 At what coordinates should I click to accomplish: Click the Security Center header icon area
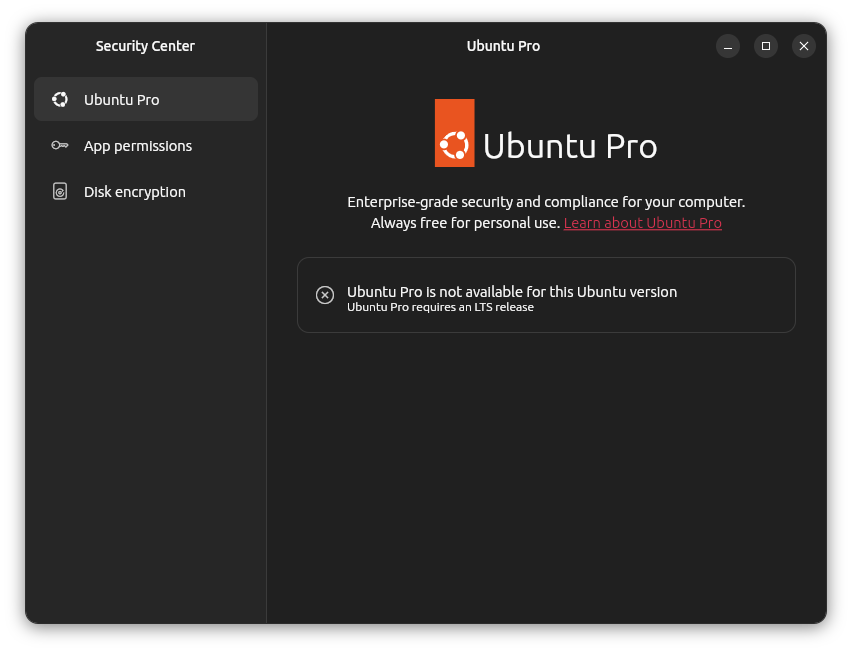[x=144, y=46]
